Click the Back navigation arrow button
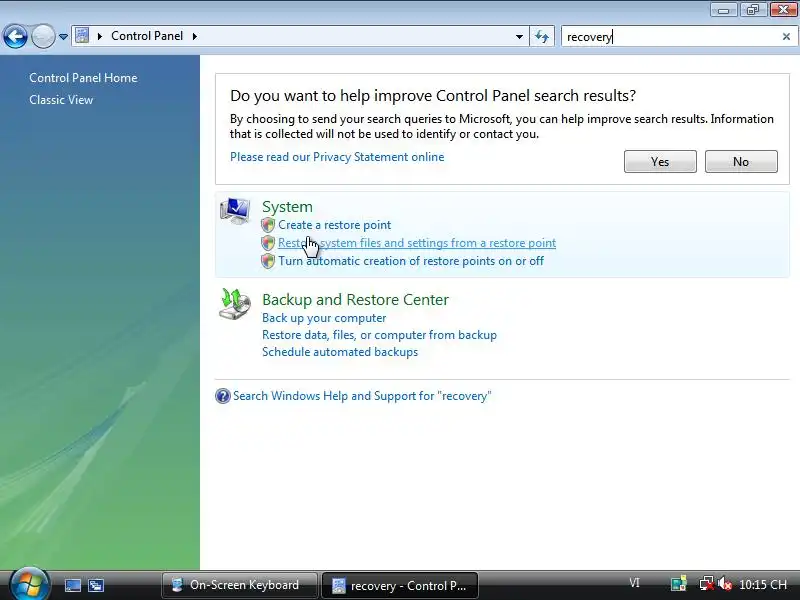The image size is (800, 600). [15, 36]
